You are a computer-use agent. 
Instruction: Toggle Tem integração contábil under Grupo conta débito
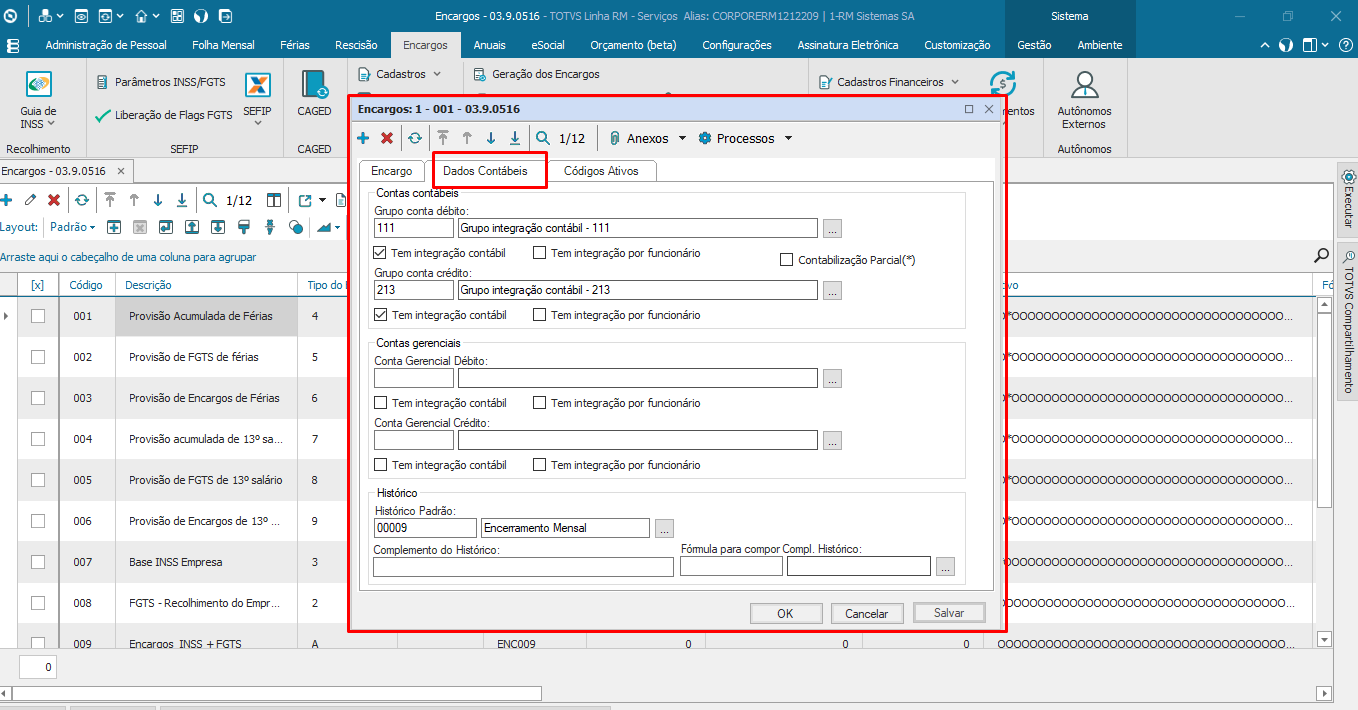tap(380, 253)
